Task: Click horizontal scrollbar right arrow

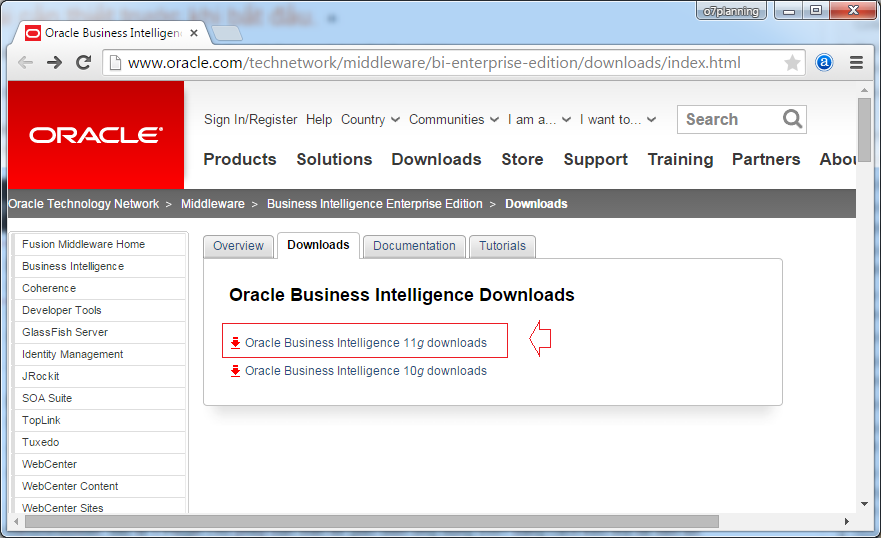Action: [x=847, y=521]
